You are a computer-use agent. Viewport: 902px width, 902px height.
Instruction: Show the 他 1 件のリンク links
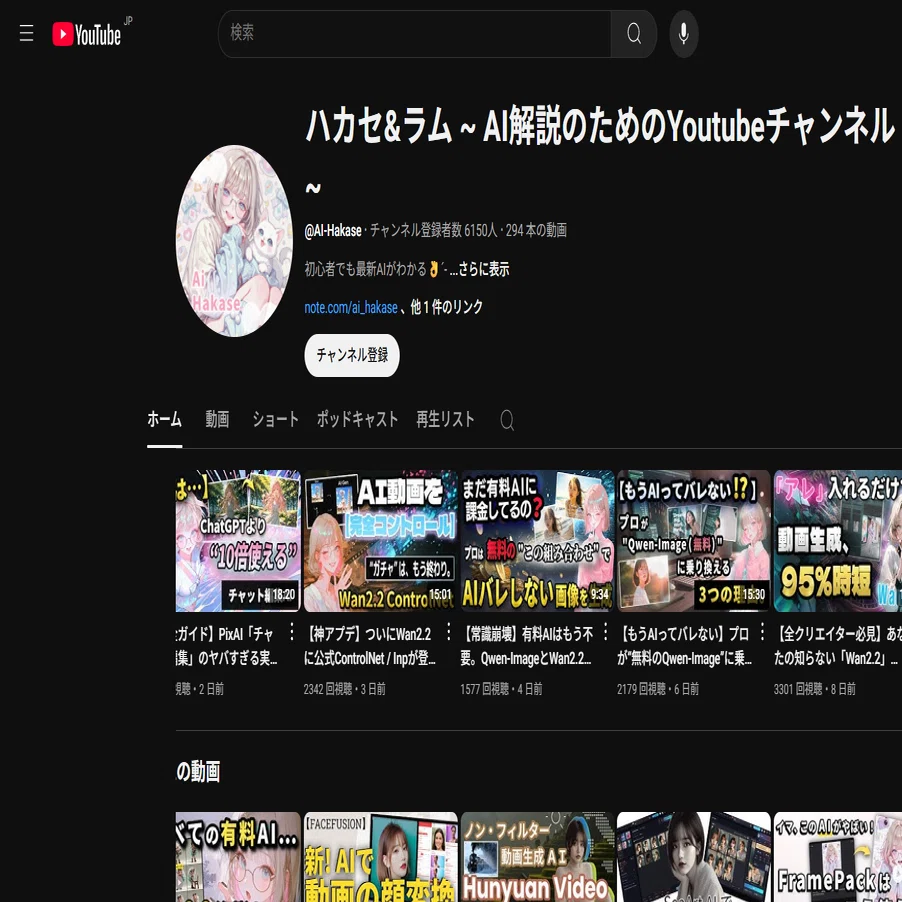446,307
